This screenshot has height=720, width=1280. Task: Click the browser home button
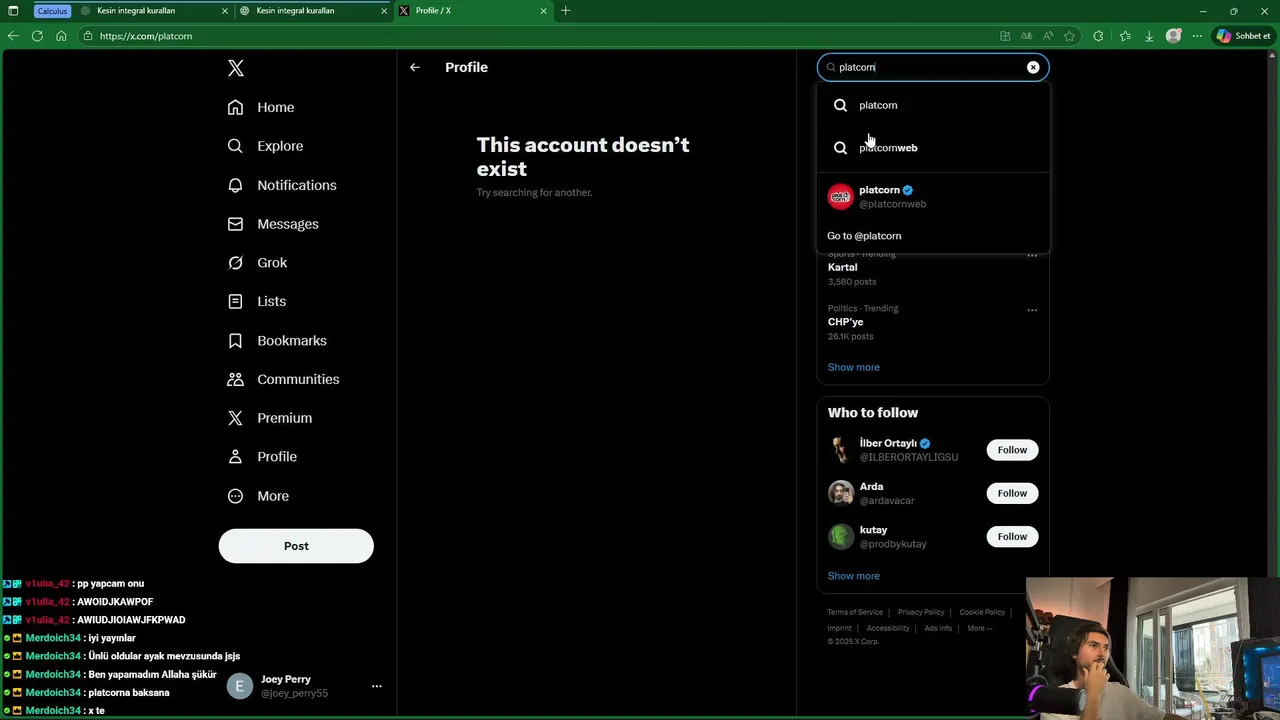coord(61,36)
